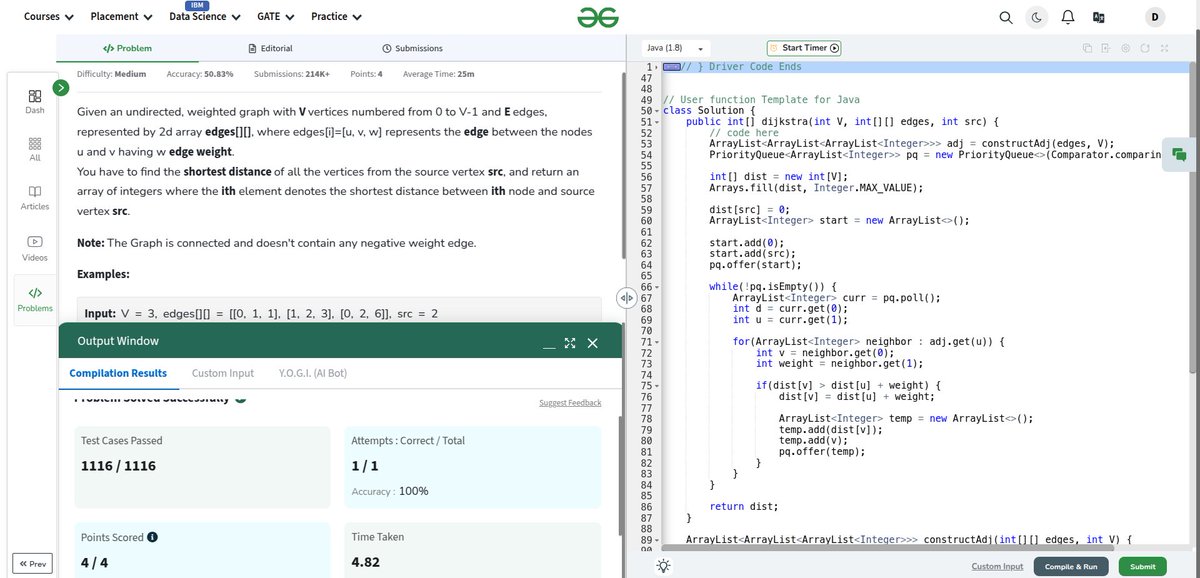Click the 'Submissions: 214K+' statistic
The width and height of the screenshot is (1200, 578).
pyautogui.click(x=292, y=74)
